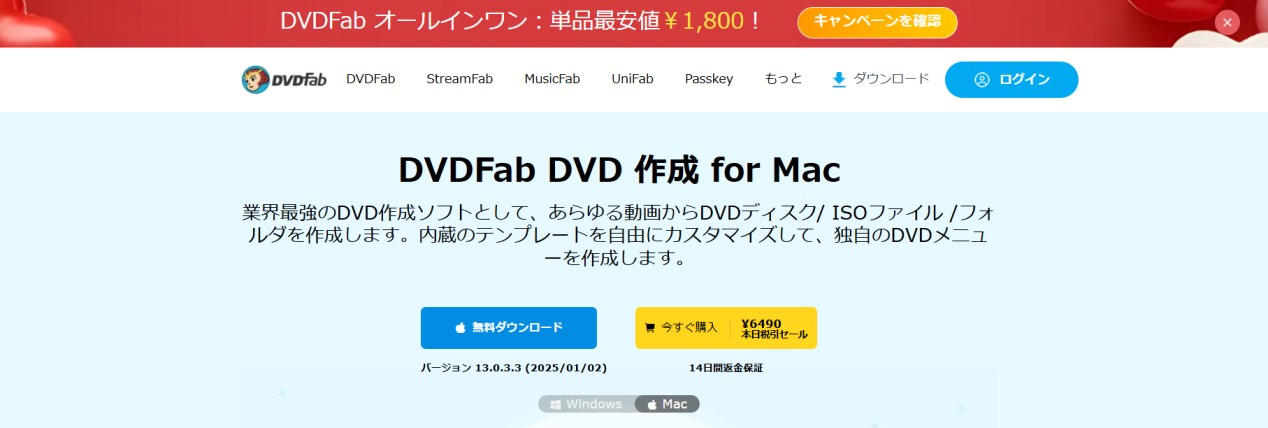
Task: Click the キャンペーンを確認 campaign button
Action: (x=877, y=22)
